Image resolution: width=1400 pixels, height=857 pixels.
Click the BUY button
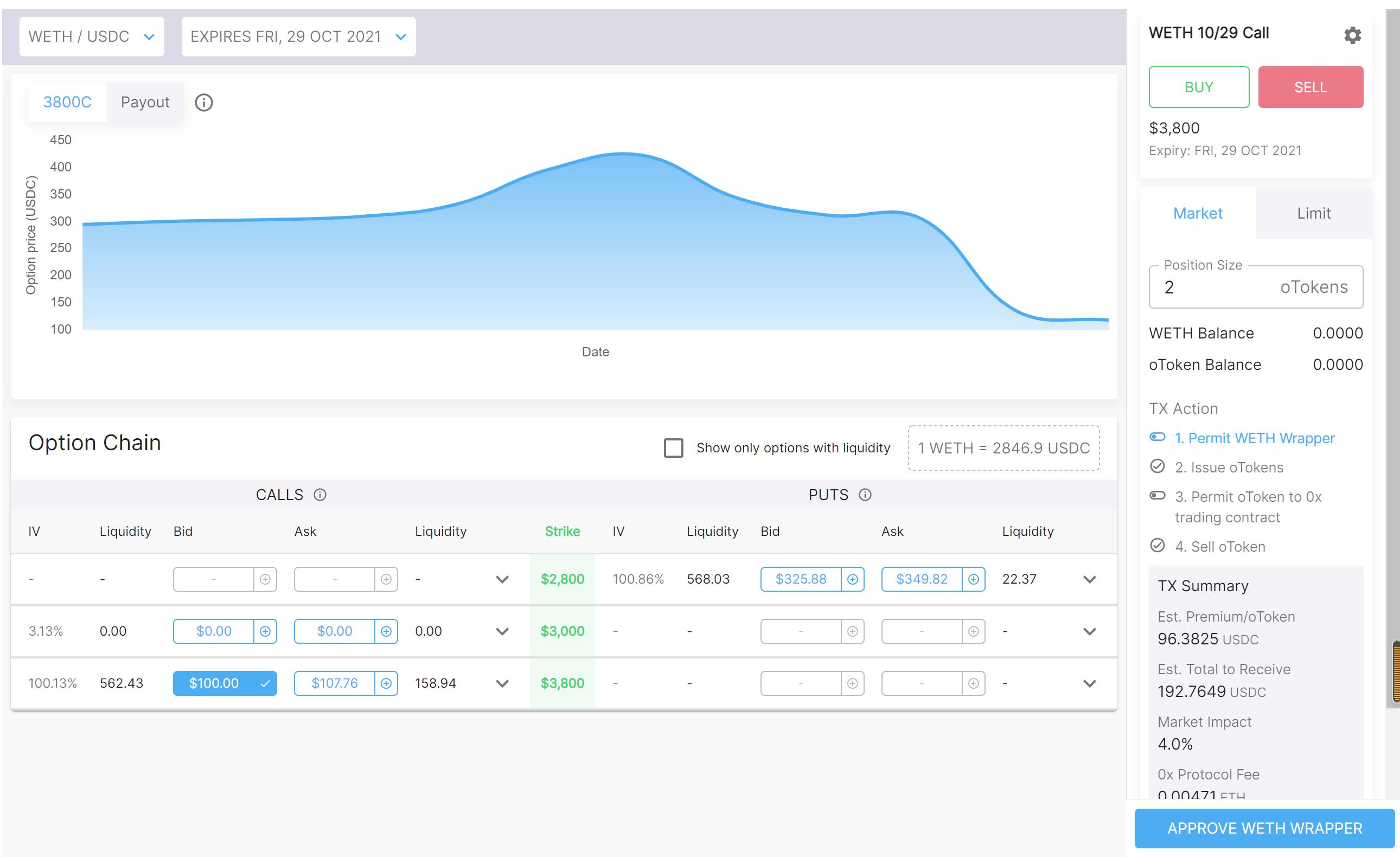coord(1198,87)
